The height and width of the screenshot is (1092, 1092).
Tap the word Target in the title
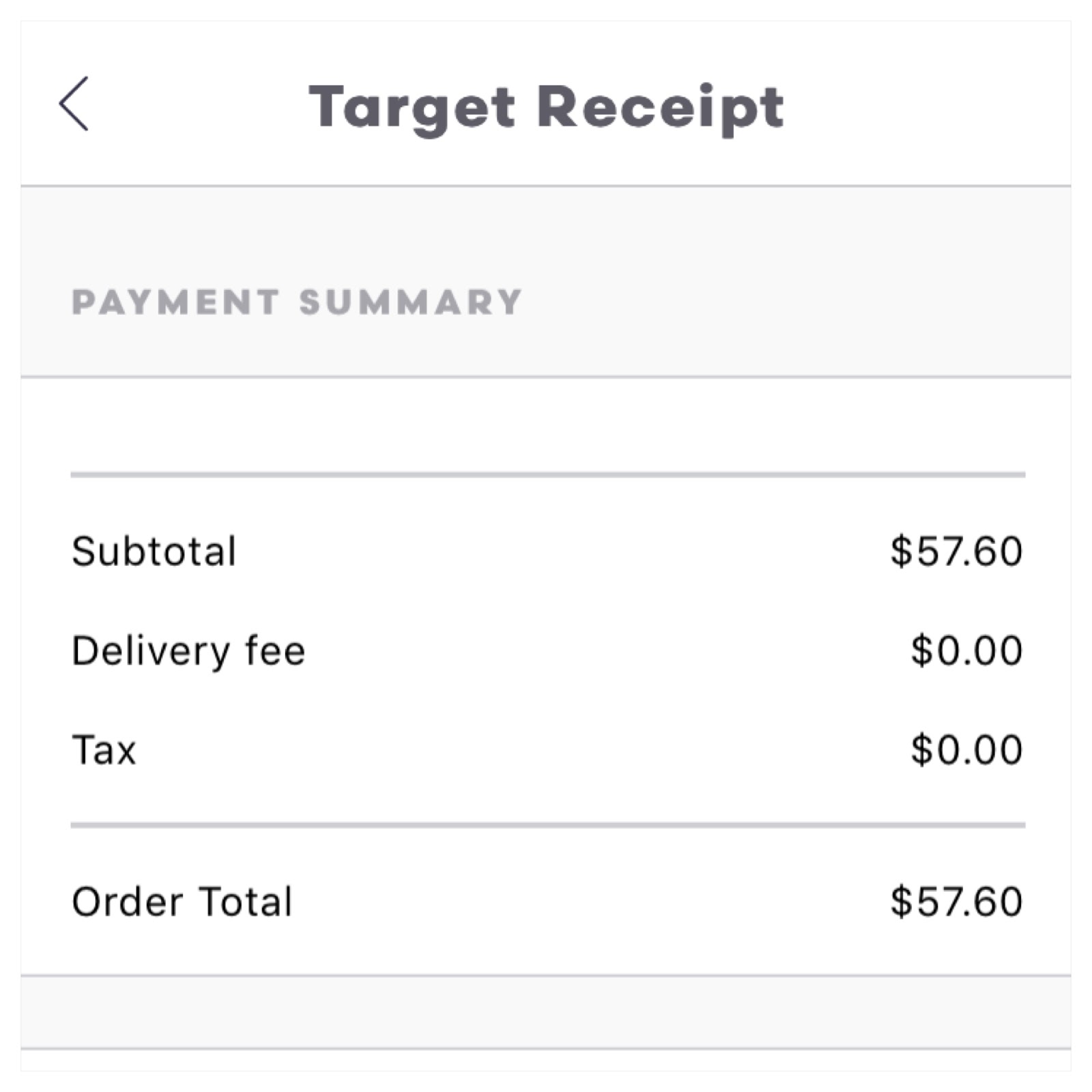(x=412, y=109)
